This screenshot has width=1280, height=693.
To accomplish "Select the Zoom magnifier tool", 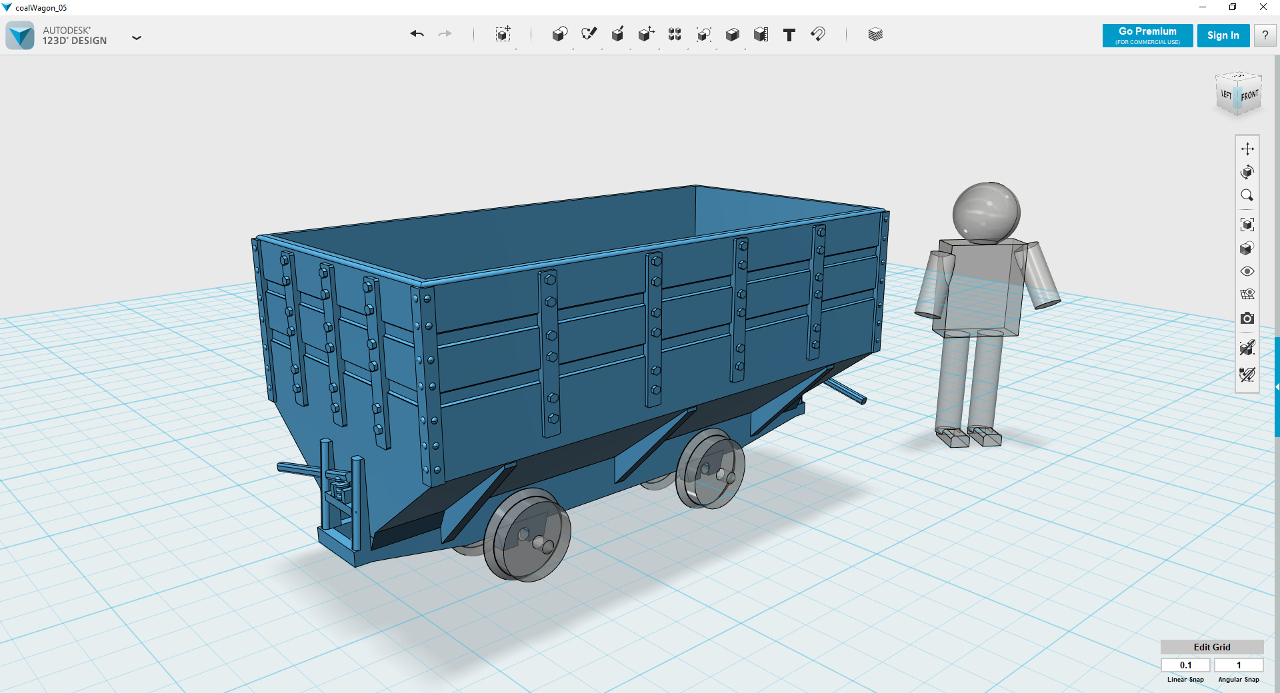I will 1247,196.
